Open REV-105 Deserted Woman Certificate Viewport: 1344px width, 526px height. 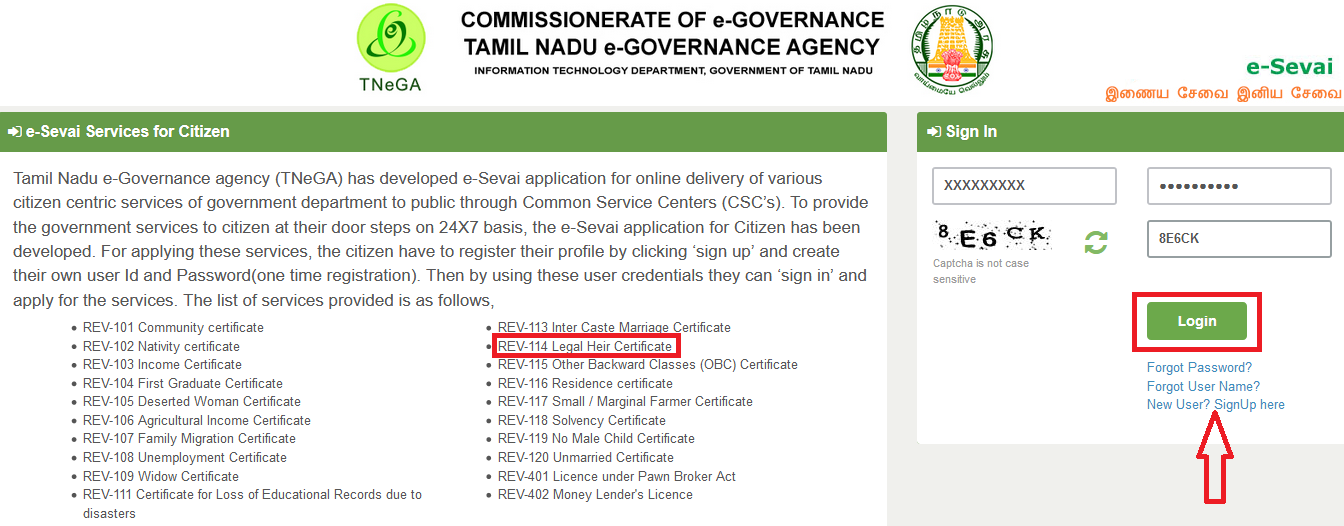click(192, 401)
